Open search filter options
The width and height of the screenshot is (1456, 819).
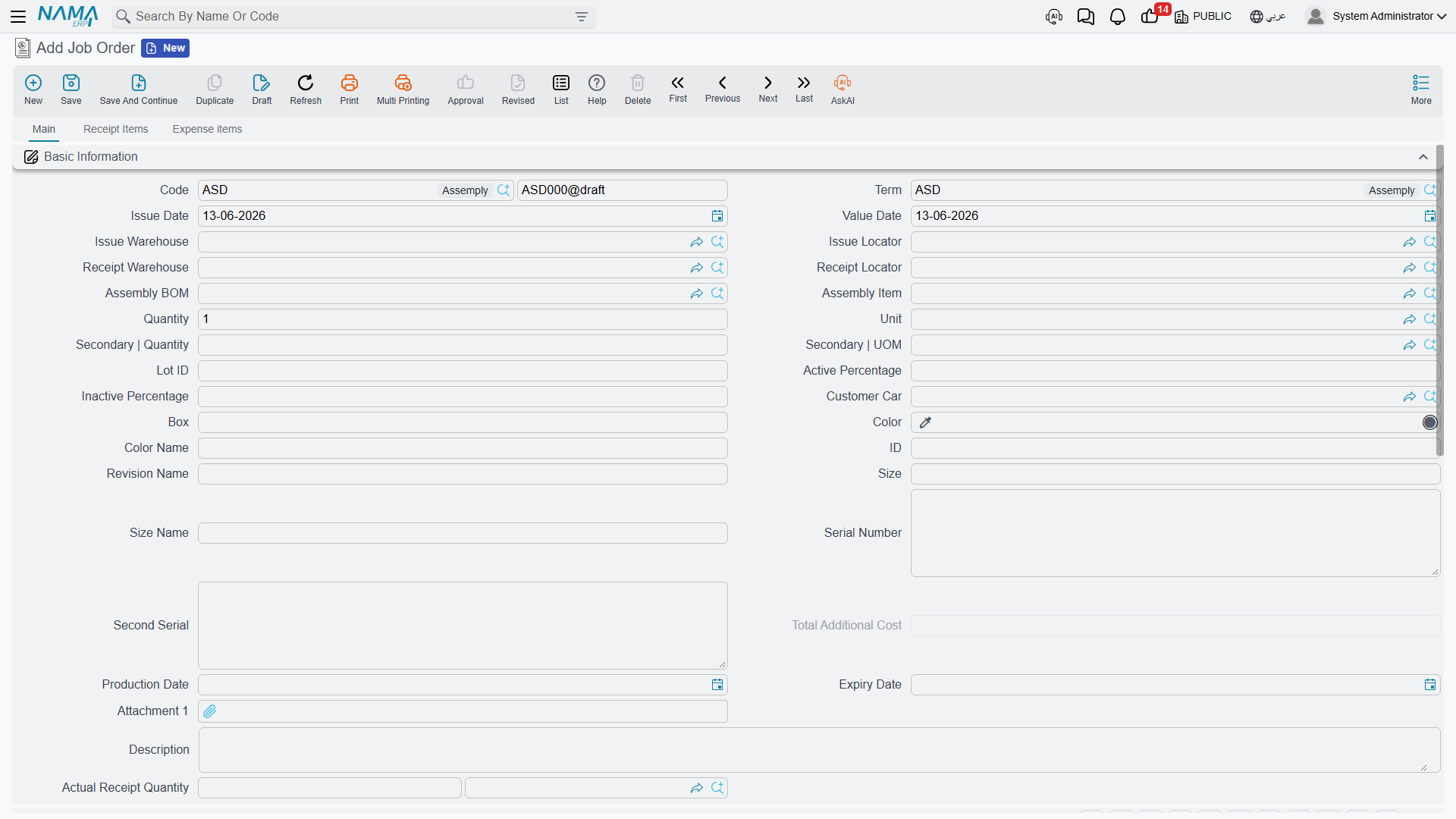pos(582,17)
